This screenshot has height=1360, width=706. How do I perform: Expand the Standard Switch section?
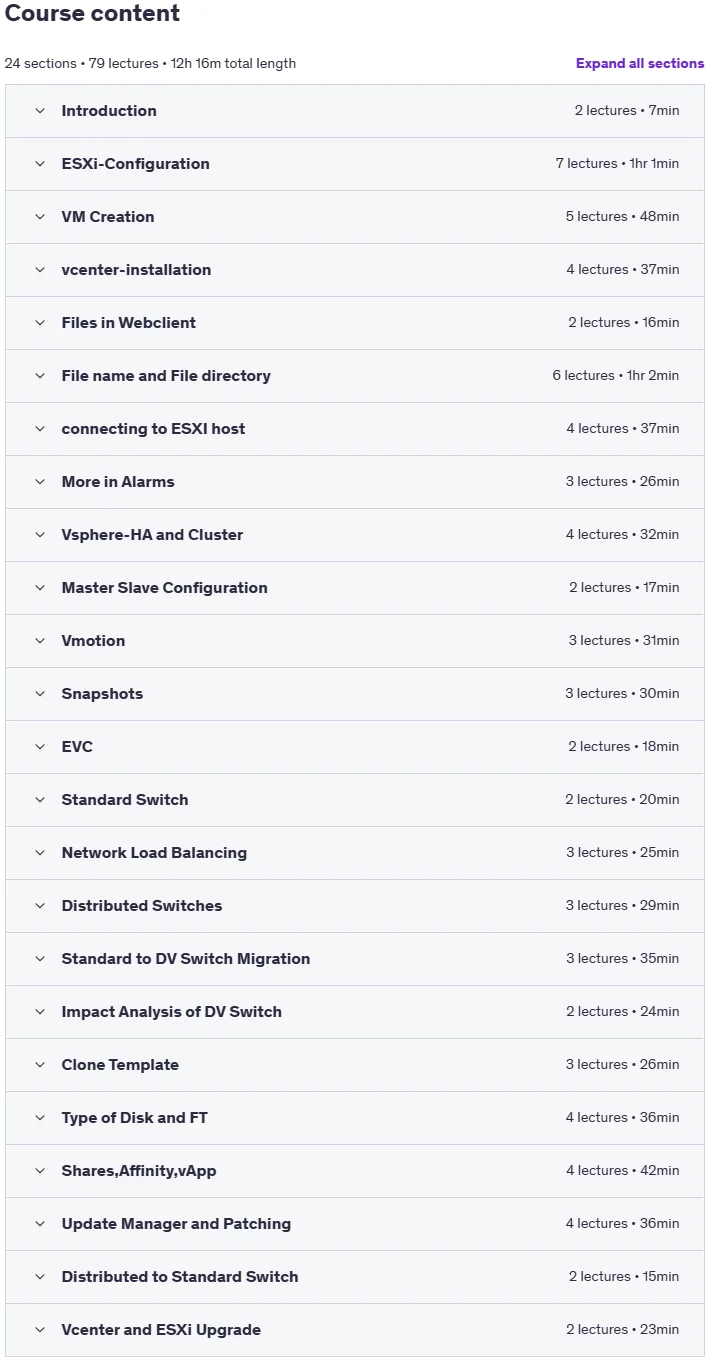pyautogui.click(x=355, y=800)
